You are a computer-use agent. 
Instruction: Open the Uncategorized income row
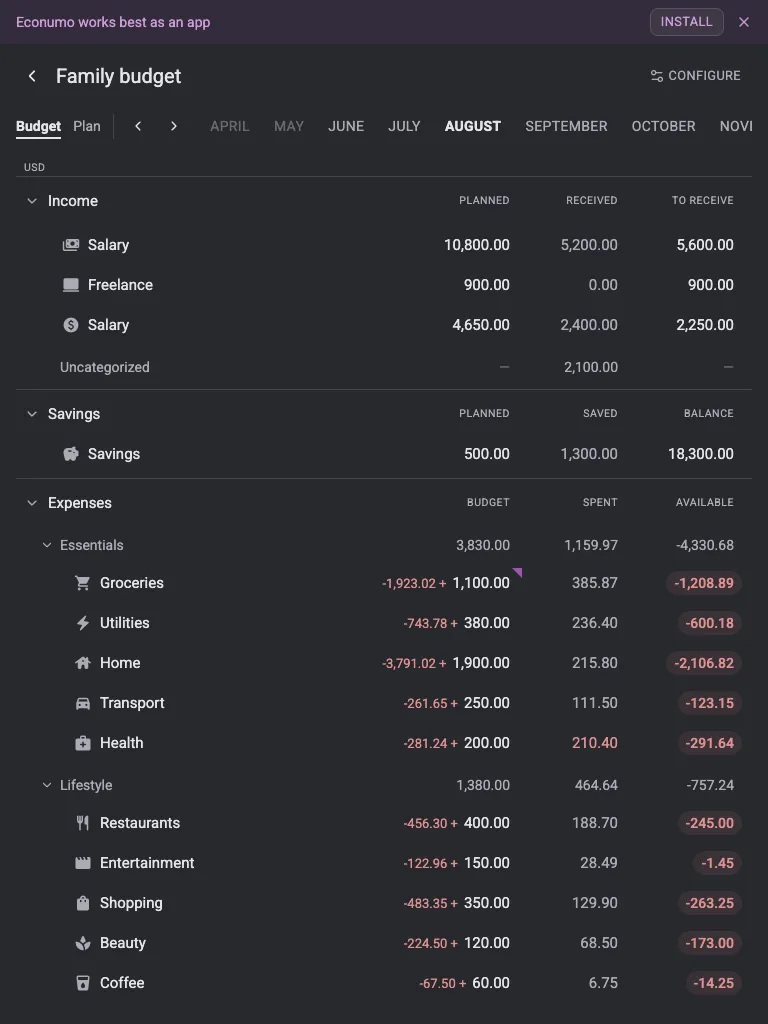[383, 367]
